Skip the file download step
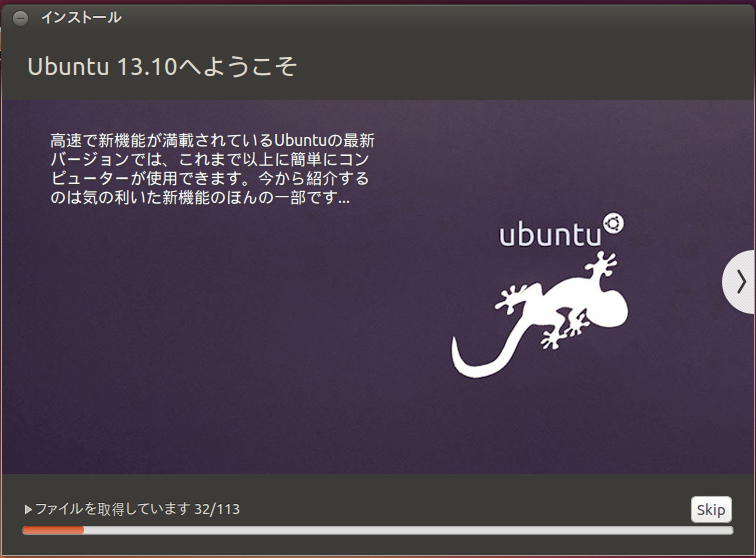 coord(711,509)
